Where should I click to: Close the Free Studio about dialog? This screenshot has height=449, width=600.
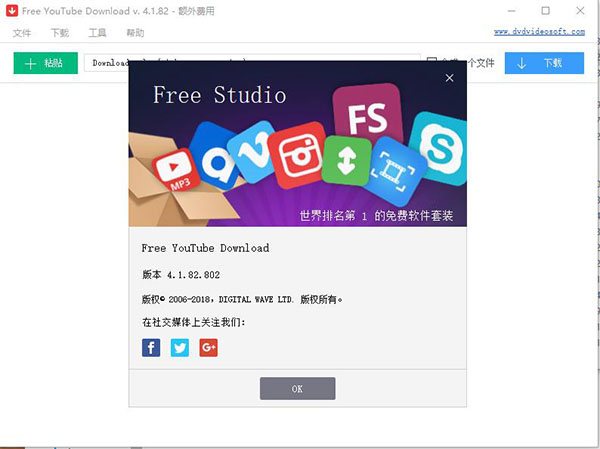point(450,78)
